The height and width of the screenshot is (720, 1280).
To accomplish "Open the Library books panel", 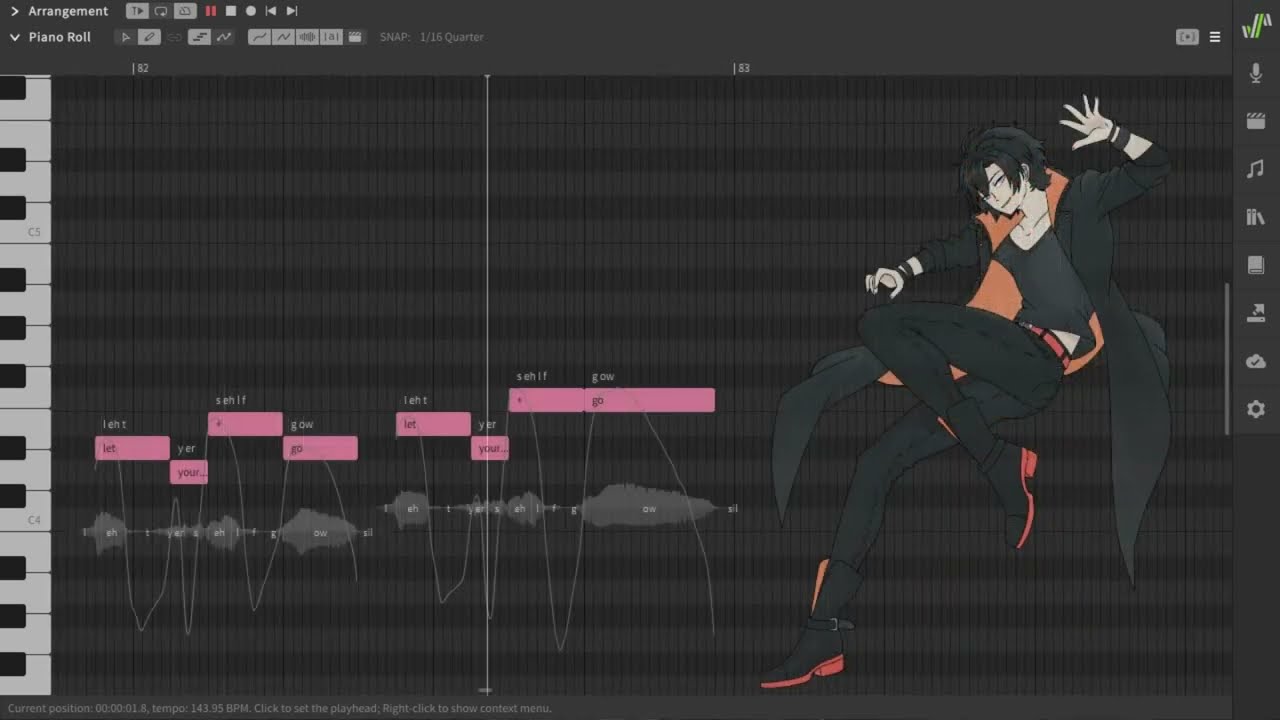I will tap(1256, 217).
